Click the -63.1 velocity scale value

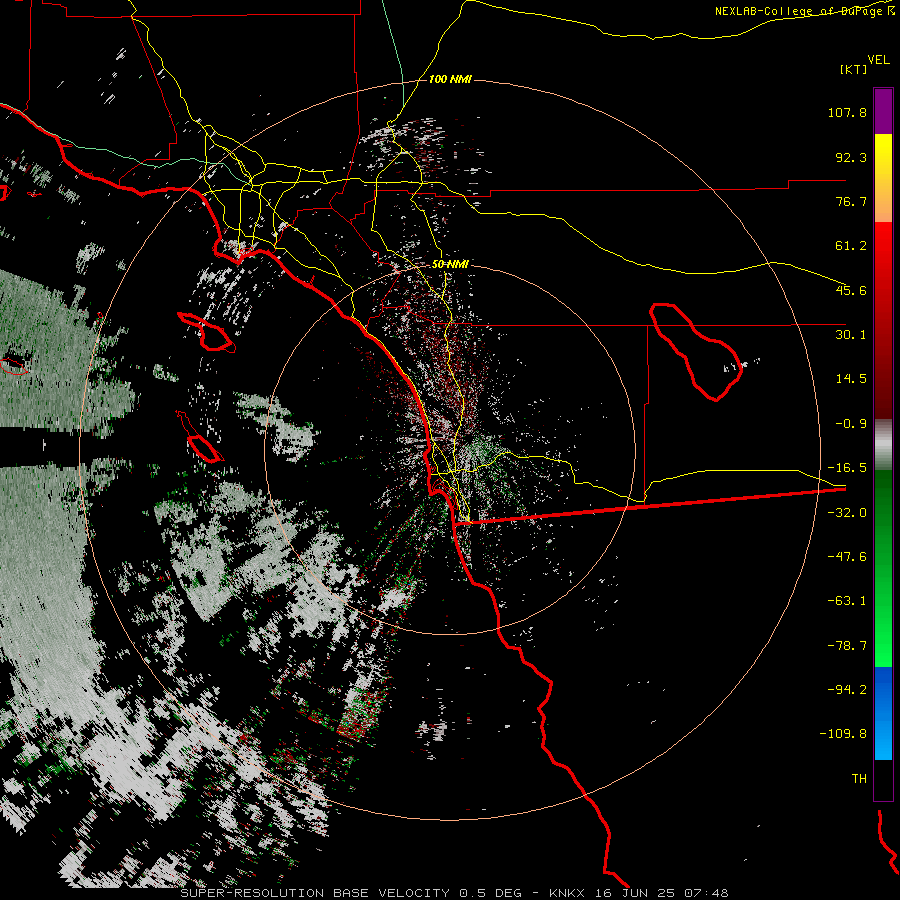847,601
